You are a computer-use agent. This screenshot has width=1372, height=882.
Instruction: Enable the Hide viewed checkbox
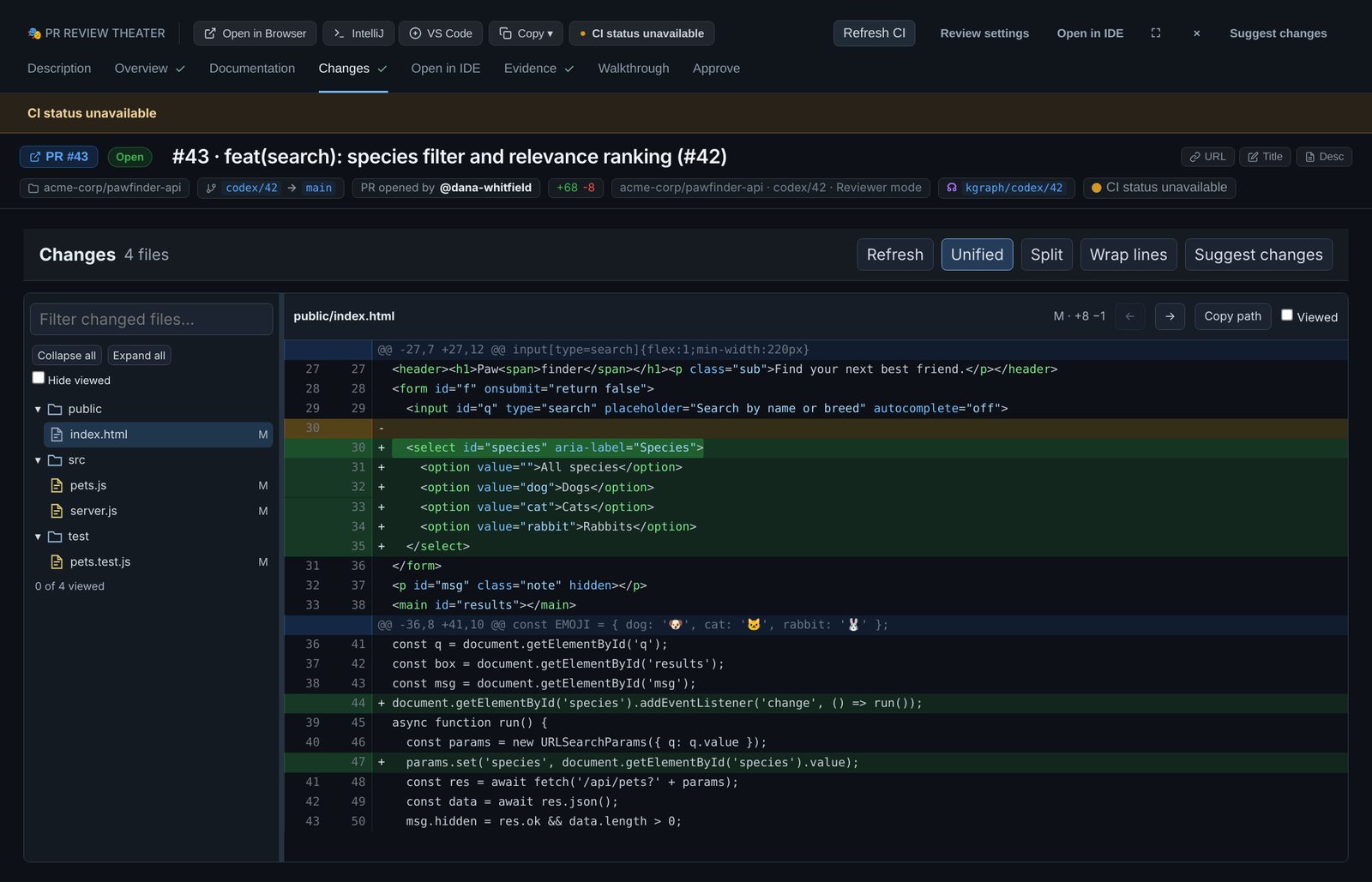coord(39,378)
